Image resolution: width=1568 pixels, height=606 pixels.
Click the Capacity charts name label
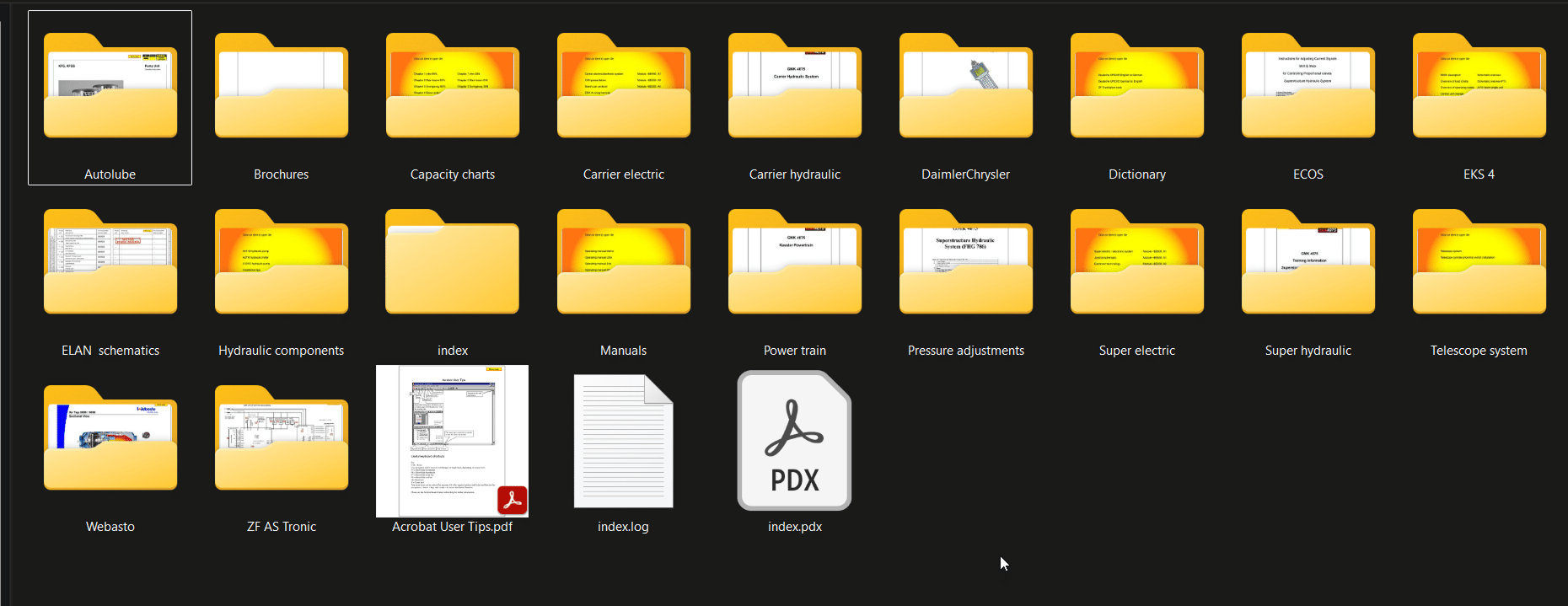(x=453, y=174)
